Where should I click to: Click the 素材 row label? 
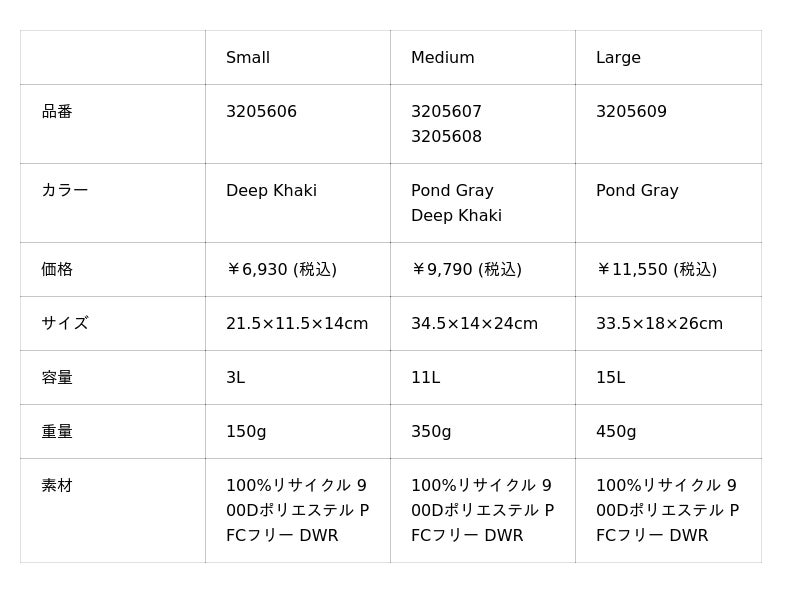pyautogui.click(x=57, y=485)
